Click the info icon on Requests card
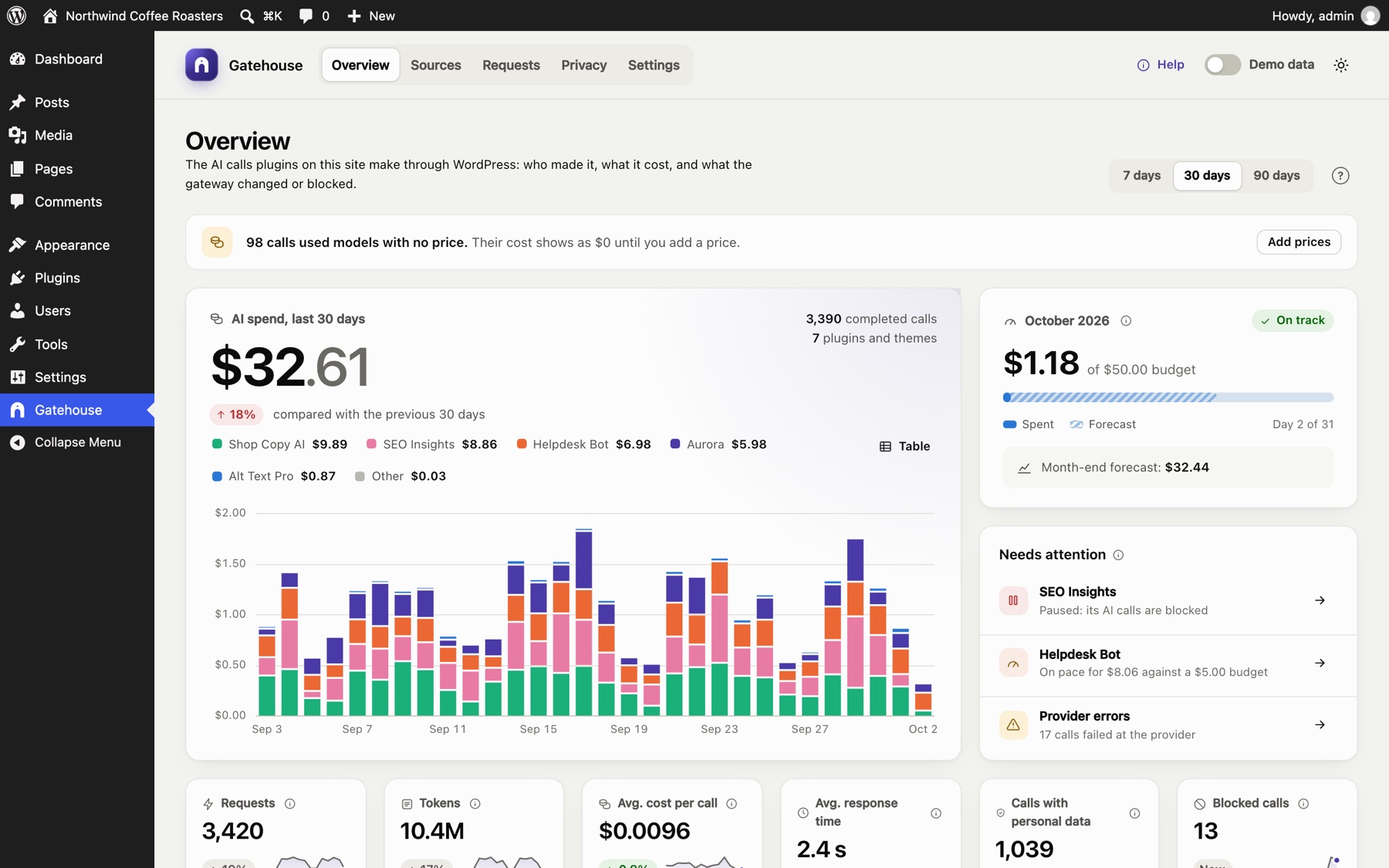This screenshot has width=1389, height=868. pos(290,803)
